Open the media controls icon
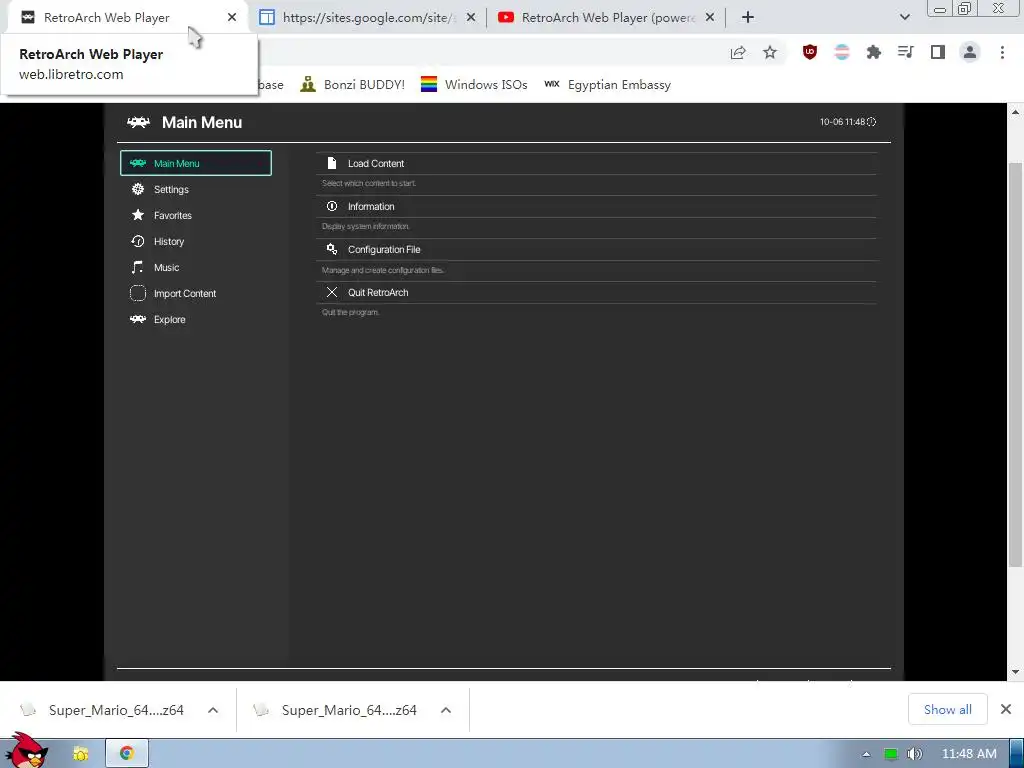 point(906,52)
